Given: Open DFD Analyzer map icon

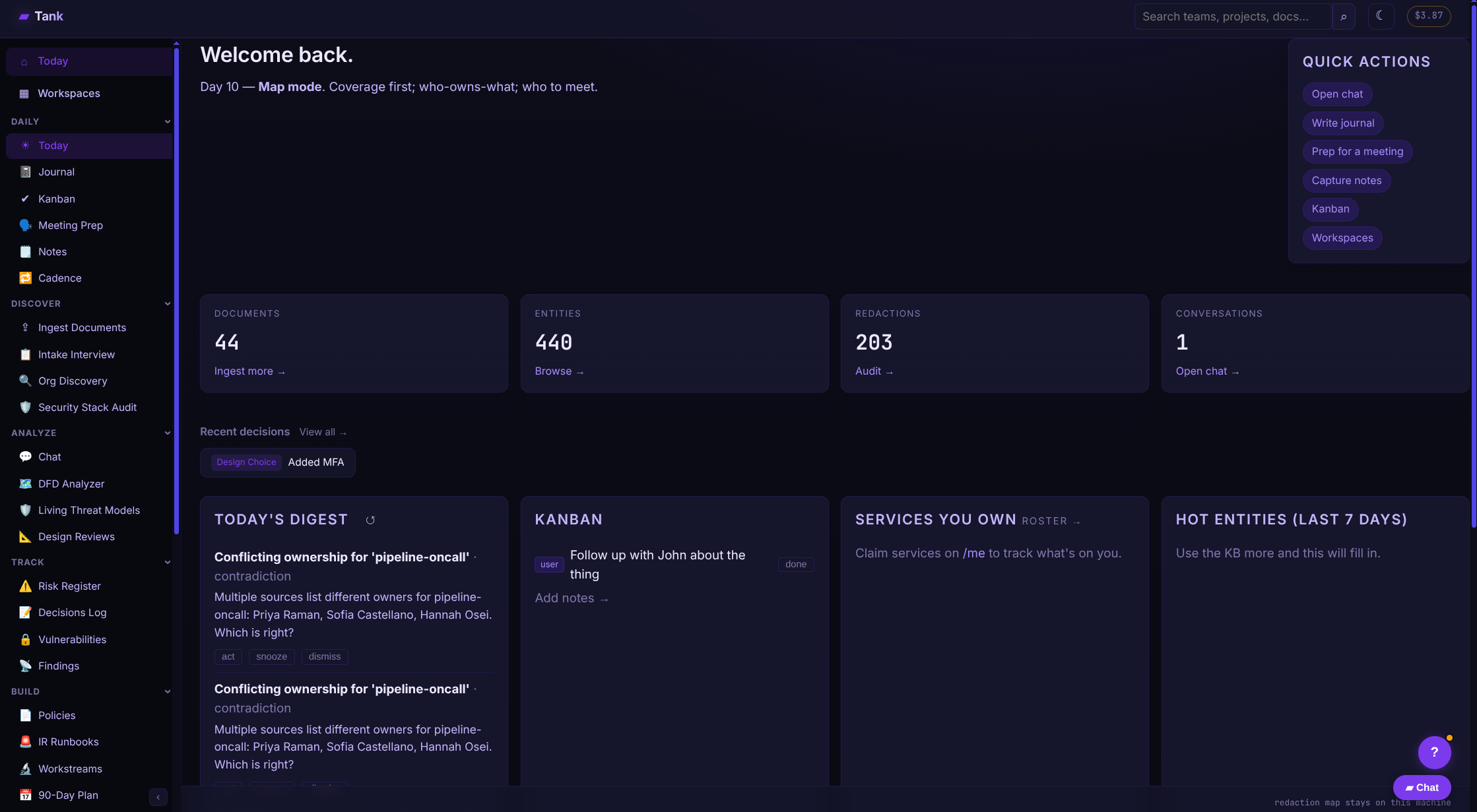Looking at the screenshot, I should pos(25,484).
